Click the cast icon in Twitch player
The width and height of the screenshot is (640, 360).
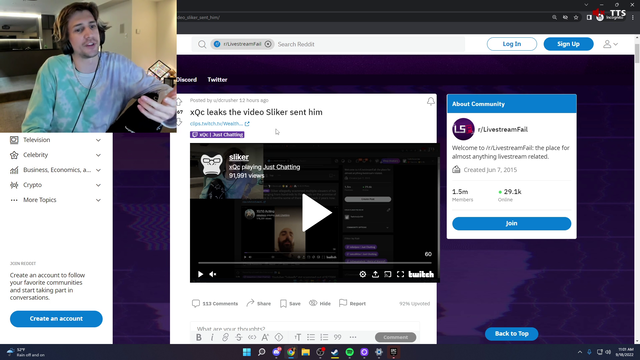388,274
